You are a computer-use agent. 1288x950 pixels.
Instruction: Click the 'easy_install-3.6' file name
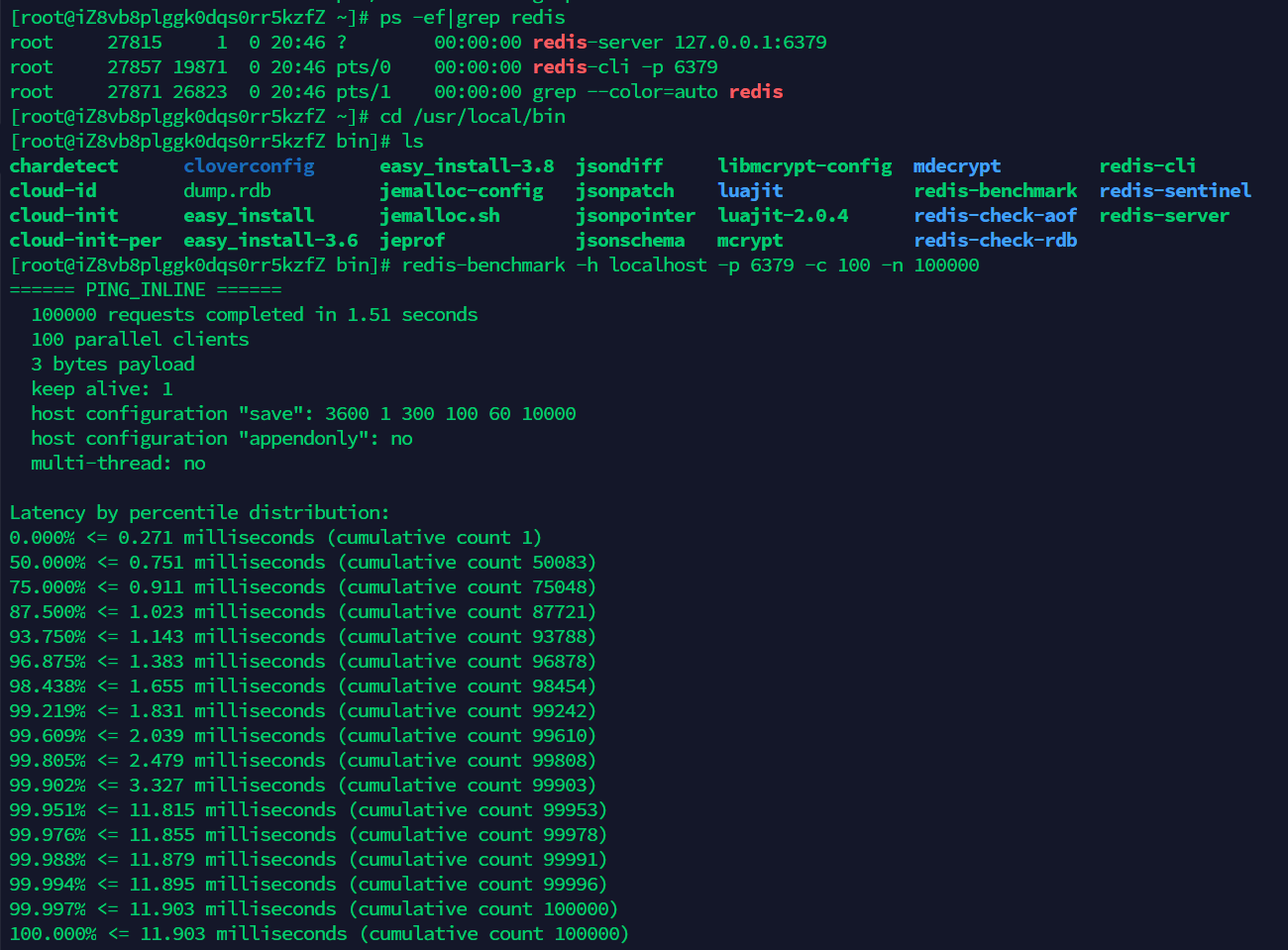tap(270, 241)
